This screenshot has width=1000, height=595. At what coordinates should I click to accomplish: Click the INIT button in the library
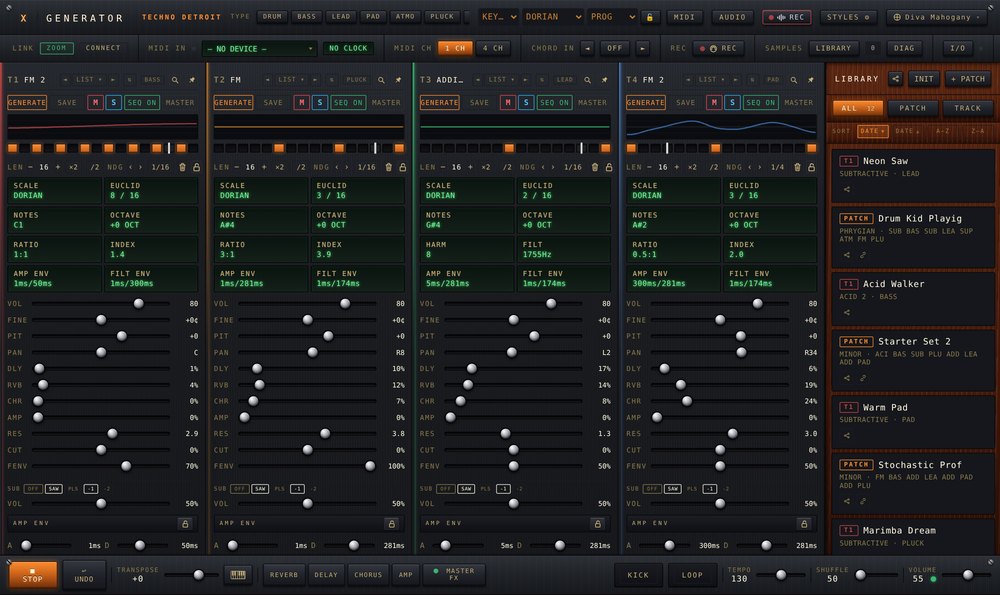click(923, 79)
